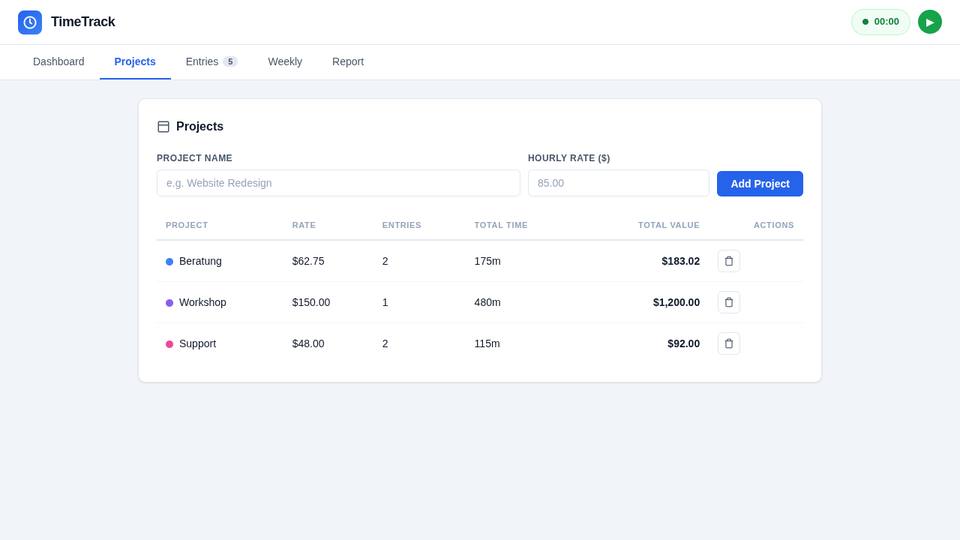Click the $150.00 rate cell
This screenshot has width=960, height=540.
[311, 302]
